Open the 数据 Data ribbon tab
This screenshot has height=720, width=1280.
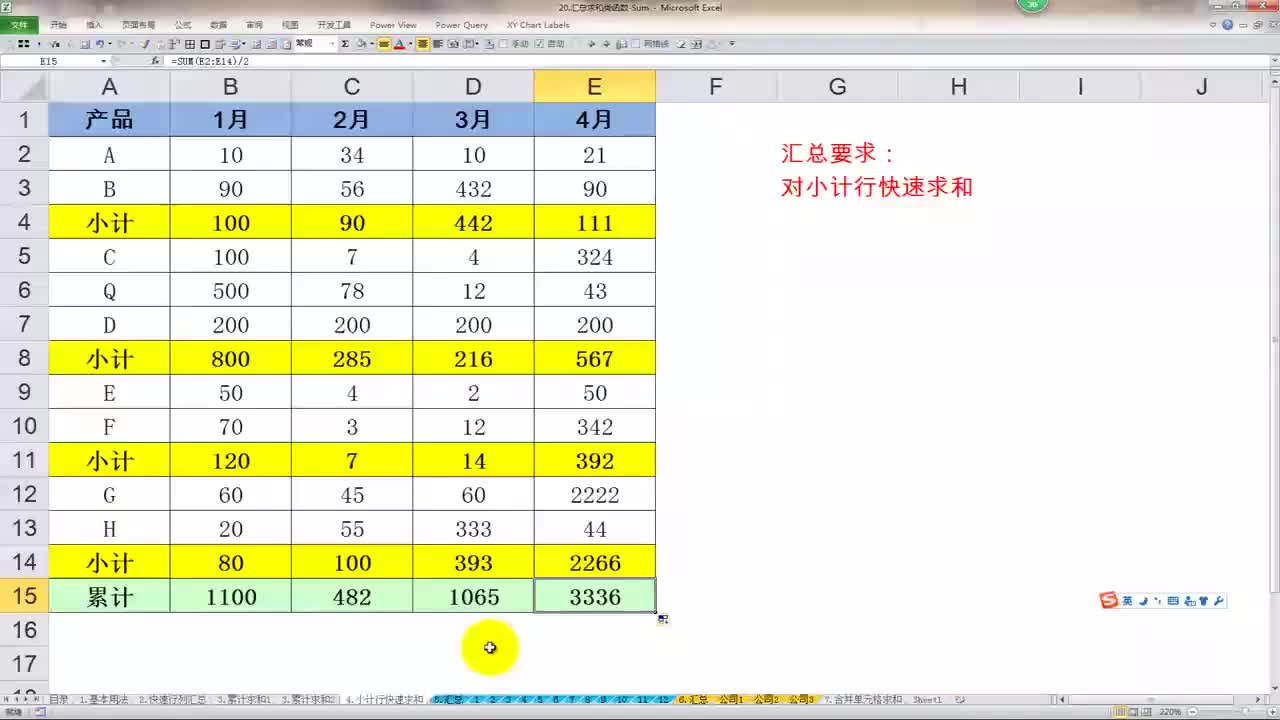coord(218,25)
